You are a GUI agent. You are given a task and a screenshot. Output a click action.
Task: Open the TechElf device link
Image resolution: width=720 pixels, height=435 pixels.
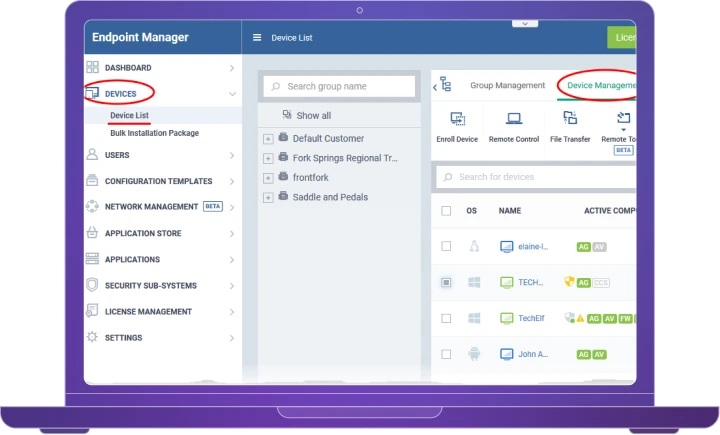[531, 318]
